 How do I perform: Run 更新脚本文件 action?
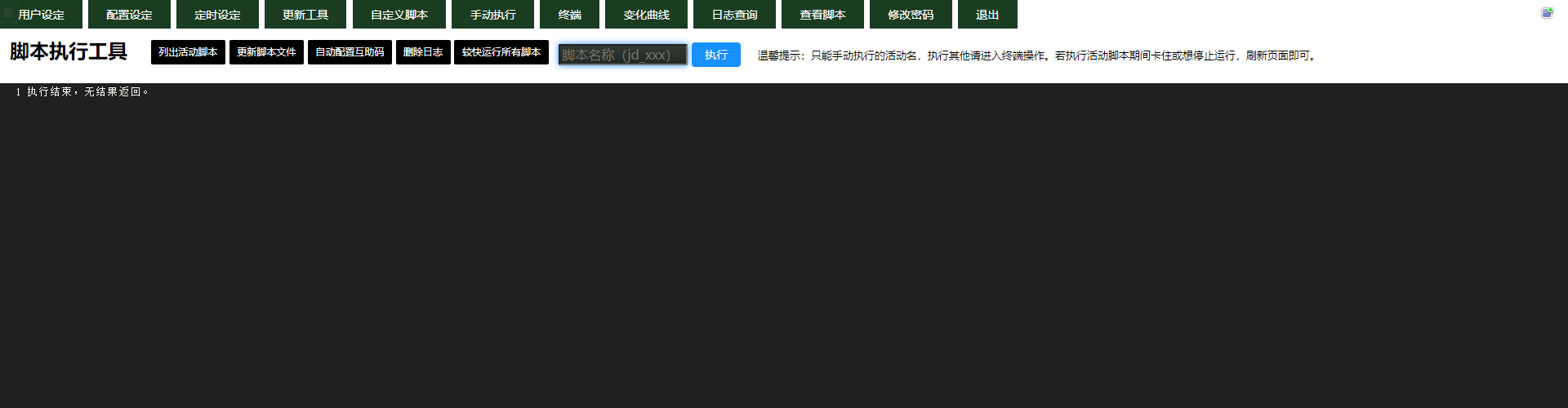click(266, 52)
